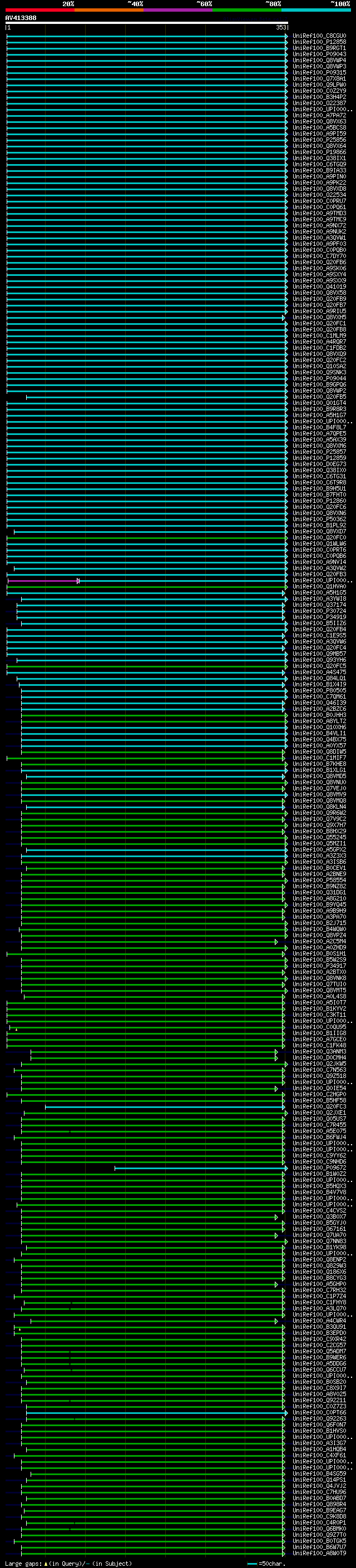Image resolution: width=356 pixels, height=1568 pixels.
Task: Select the UniRef100_B9RGT1 entry
Action: (319, 48)
